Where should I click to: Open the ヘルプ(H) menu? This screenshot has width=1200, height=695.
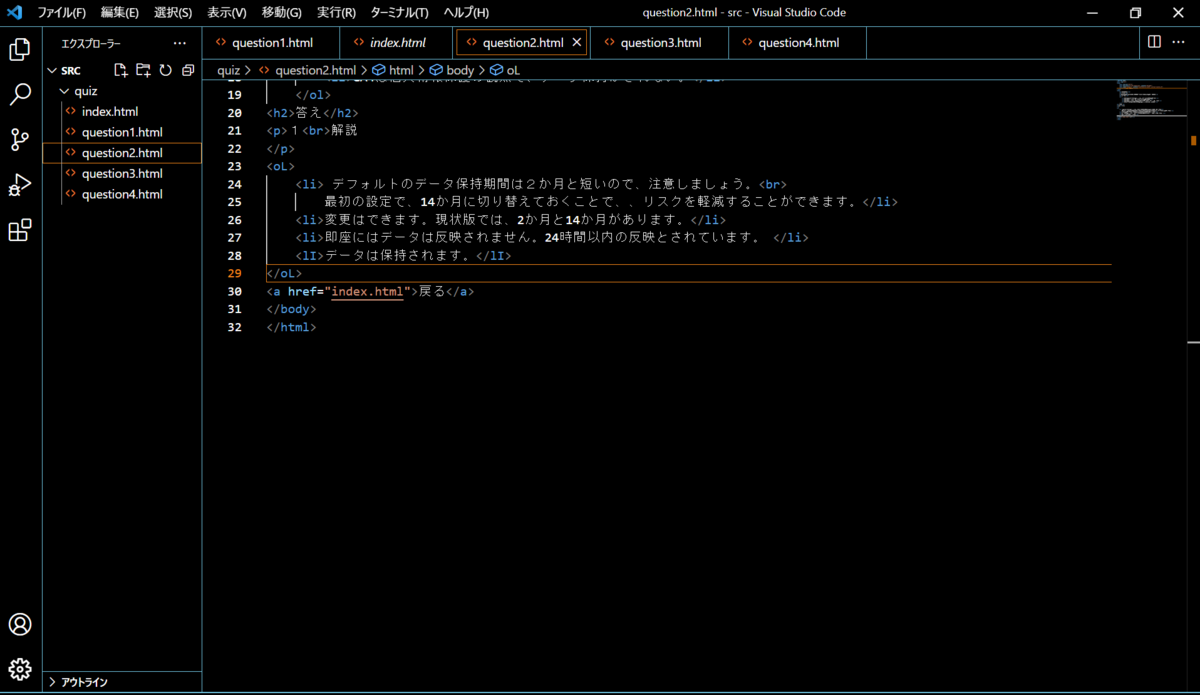(x=466, y=13)
